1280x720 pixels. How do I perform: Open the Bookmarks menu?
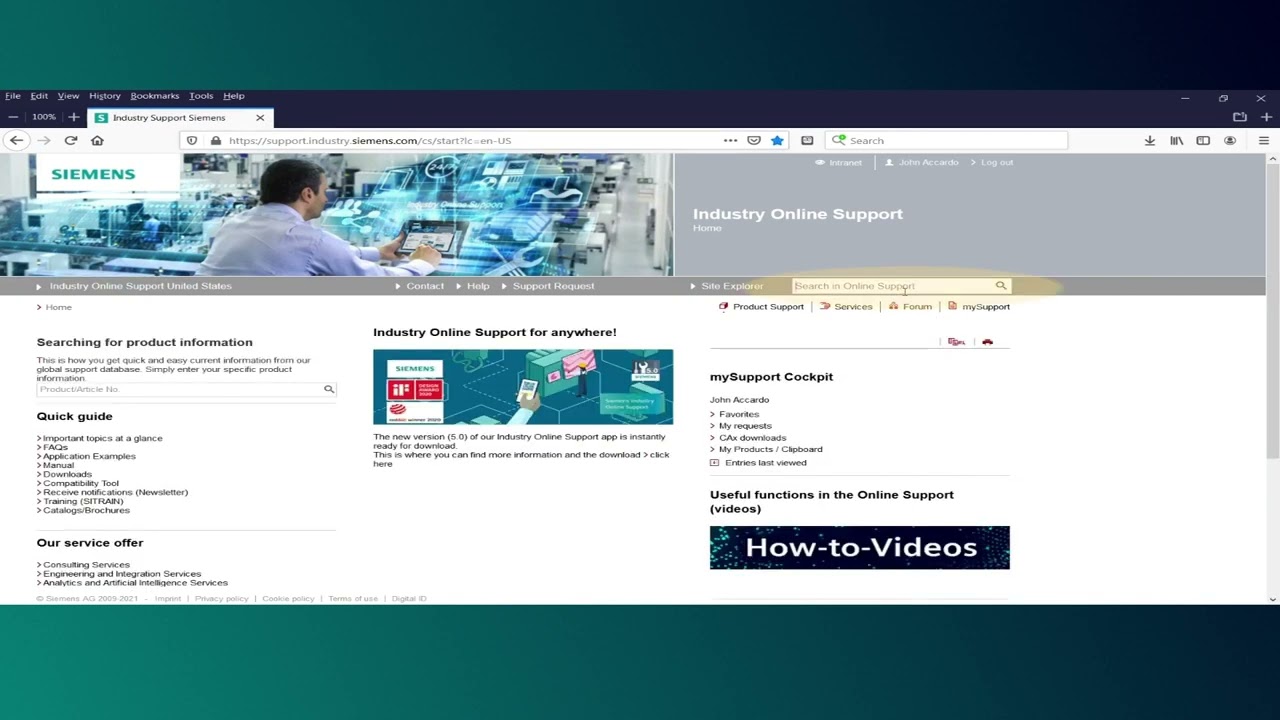pyautogui.click(x=155, y=96)
